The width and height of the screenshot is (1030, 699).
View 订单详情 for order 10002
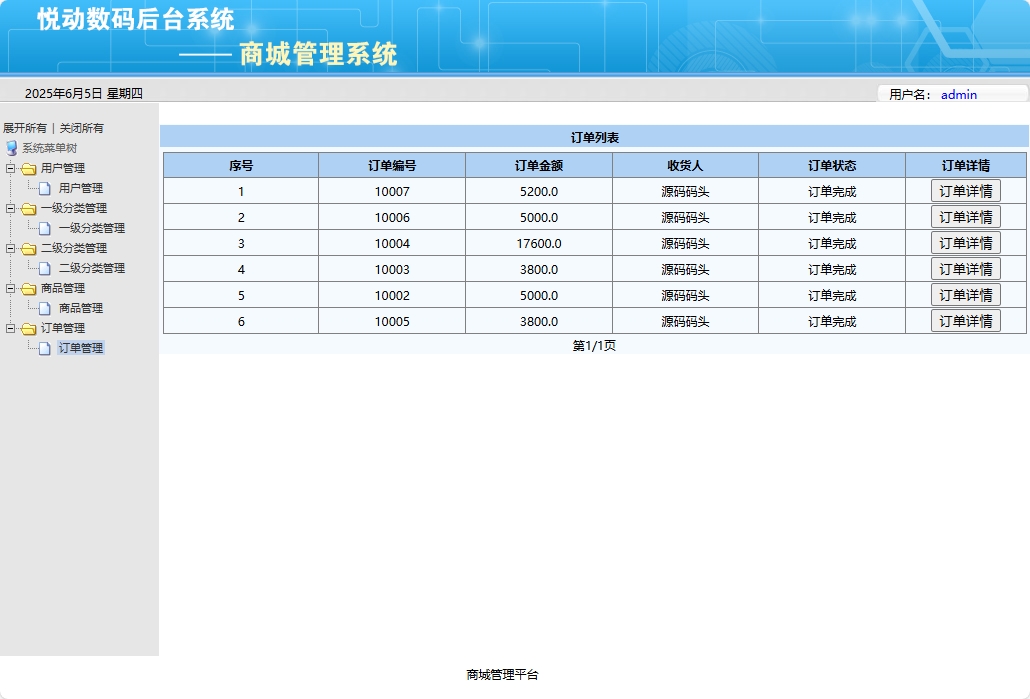pos(966,295)
